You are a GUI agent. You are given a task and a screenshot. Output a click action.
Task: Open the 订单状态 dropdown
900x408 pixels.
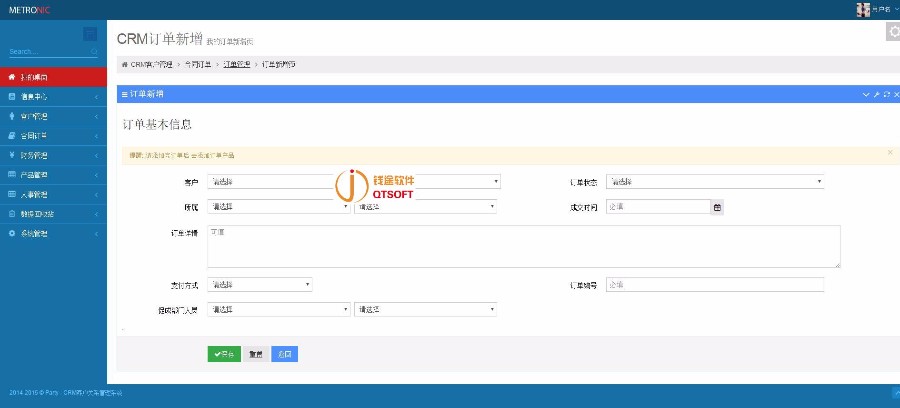click(x=715, y=182)
